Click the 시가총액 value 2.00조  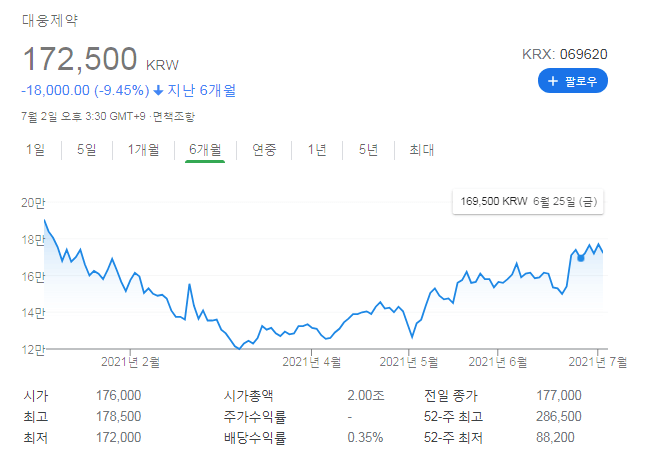click(366, 395)
